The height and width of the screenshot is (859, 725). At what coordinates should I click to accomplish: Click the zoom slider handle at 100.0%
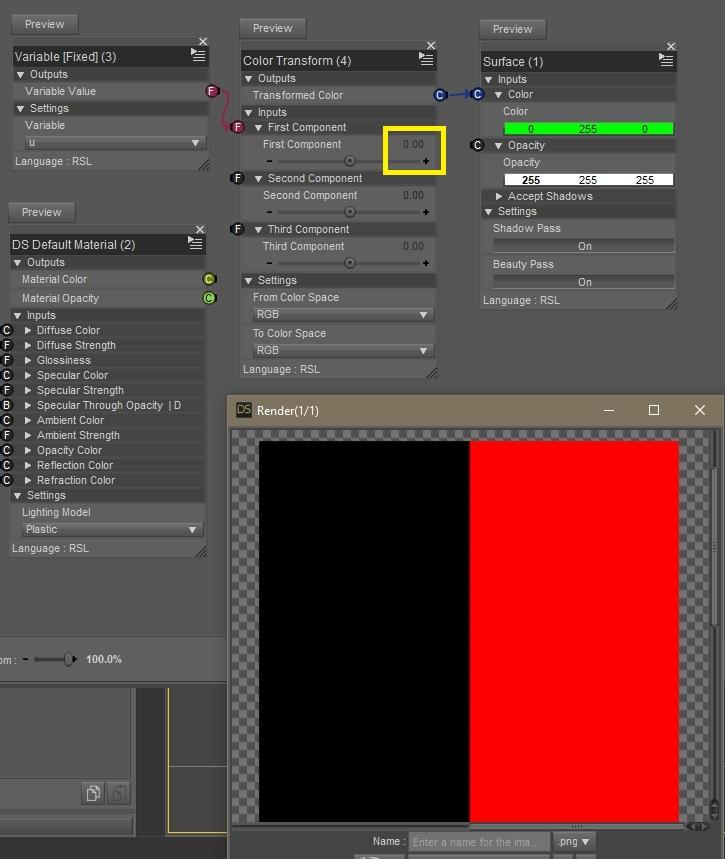[68, 659]
